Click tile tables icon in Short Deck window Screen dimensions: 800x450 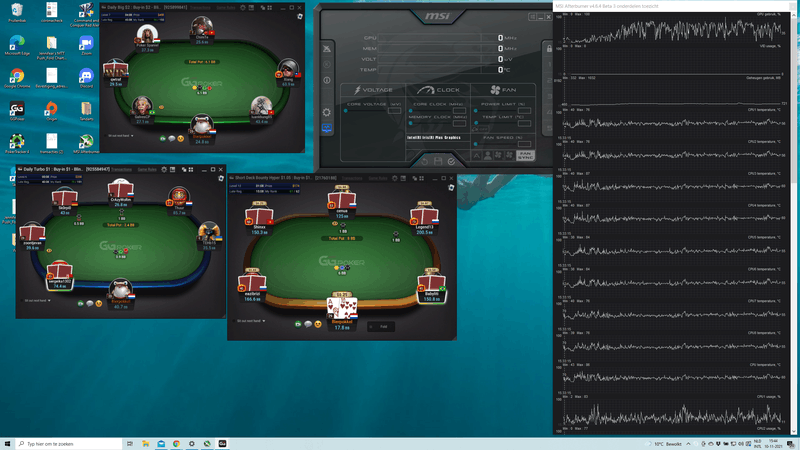coord(421,178)
